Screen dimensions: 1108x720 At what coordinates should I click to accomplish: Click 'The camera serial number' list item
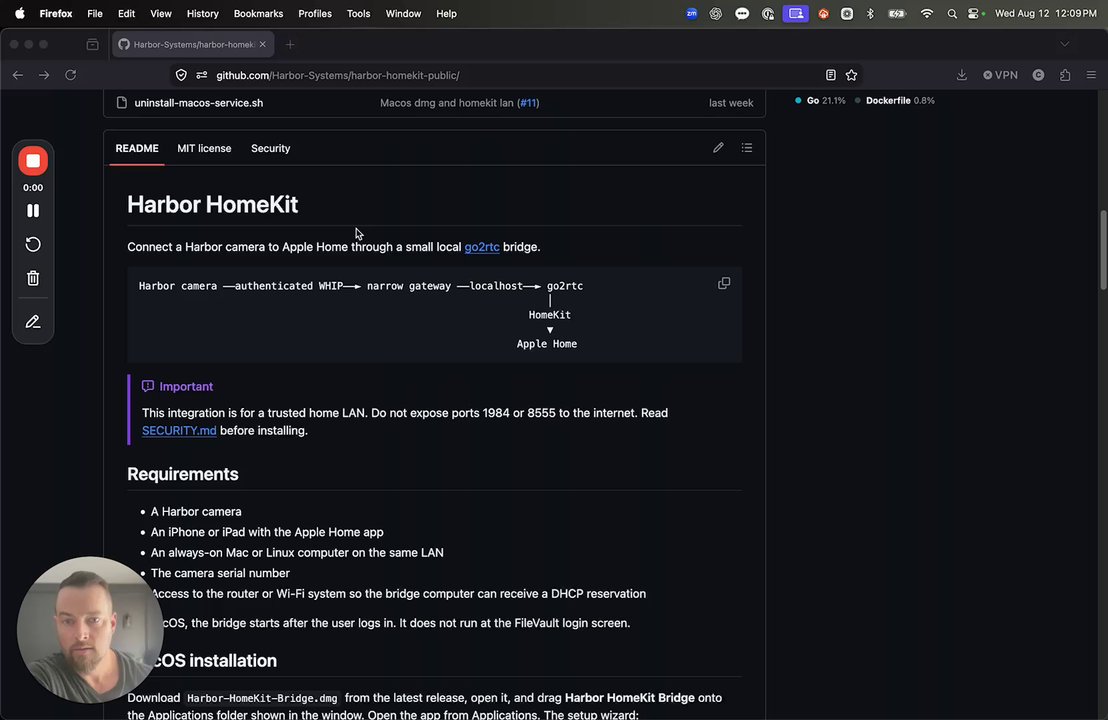[x=220, y=573]
